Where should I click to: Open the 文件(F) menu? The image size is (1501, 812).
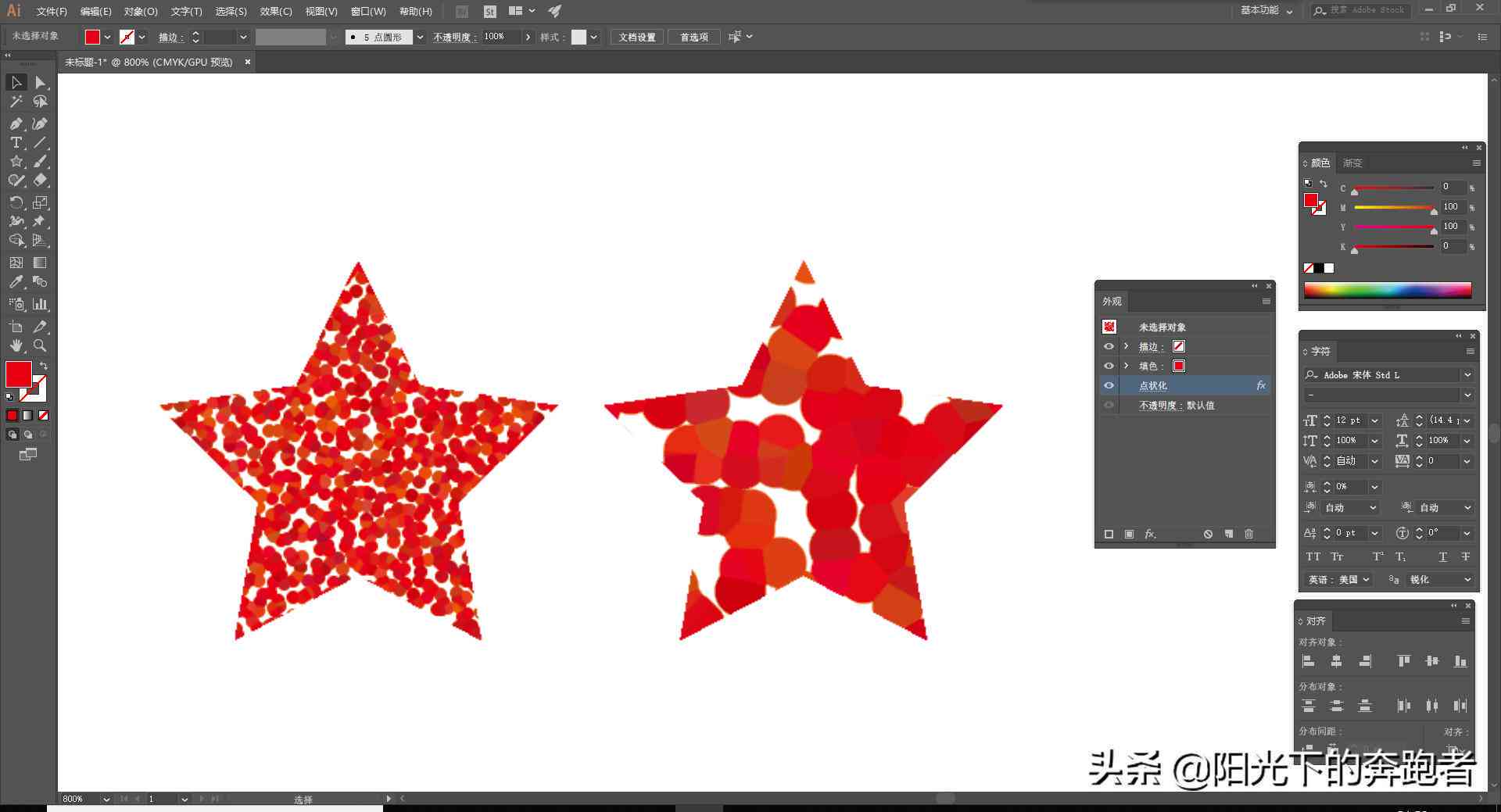coord(52,11)
